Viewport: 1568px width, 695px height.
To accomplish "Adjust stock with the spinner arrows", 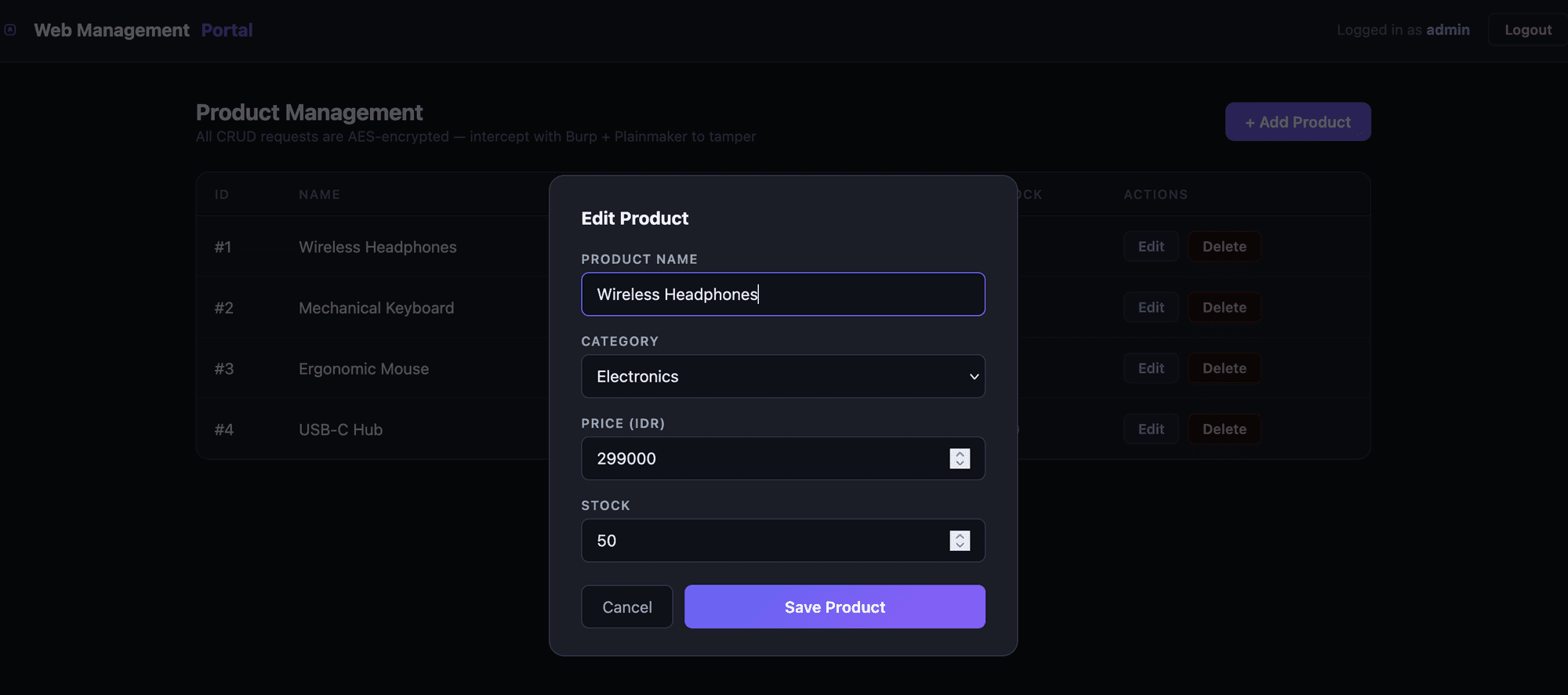I will [960, 541].
